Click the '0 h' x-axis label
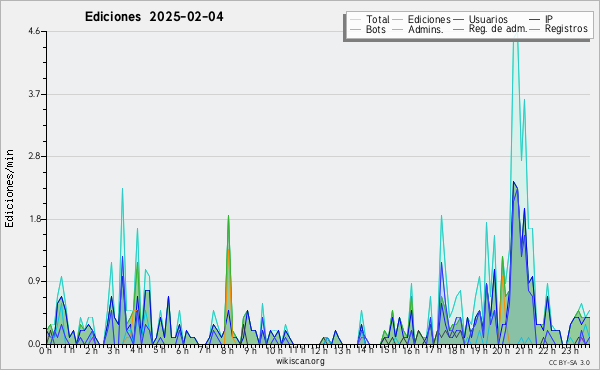Viewport: 600px width, 370px height. coord(45,350)
